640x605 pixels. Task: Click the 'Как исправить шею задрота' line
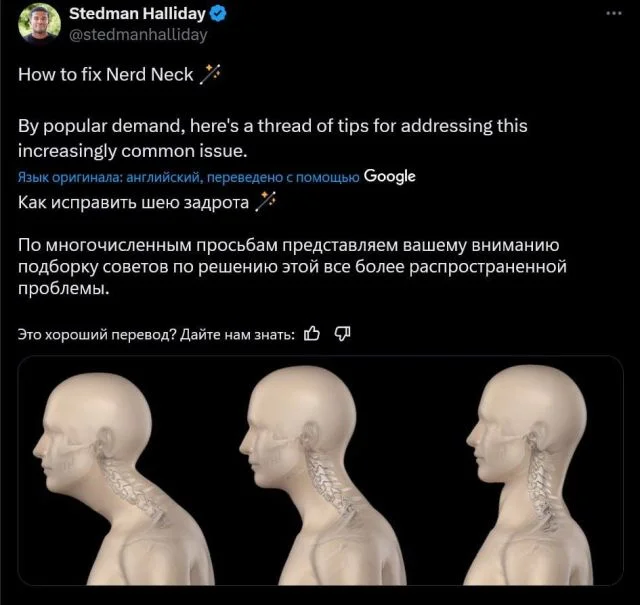coord(133,202)
